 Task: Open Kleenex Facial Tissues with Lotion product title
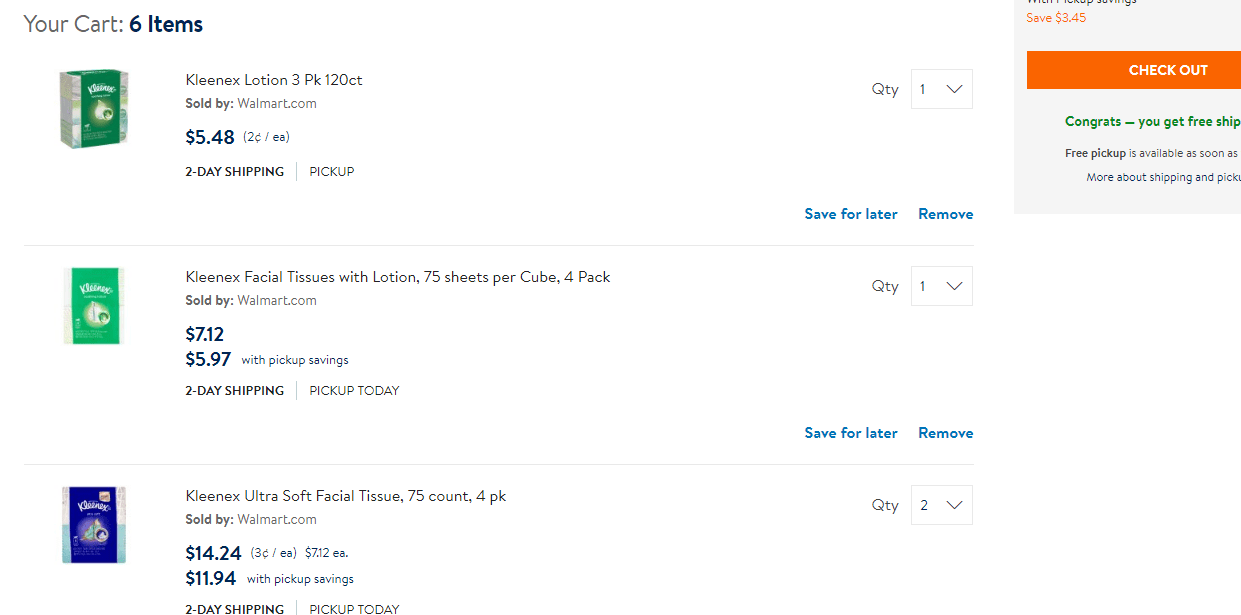coord(398,277)
